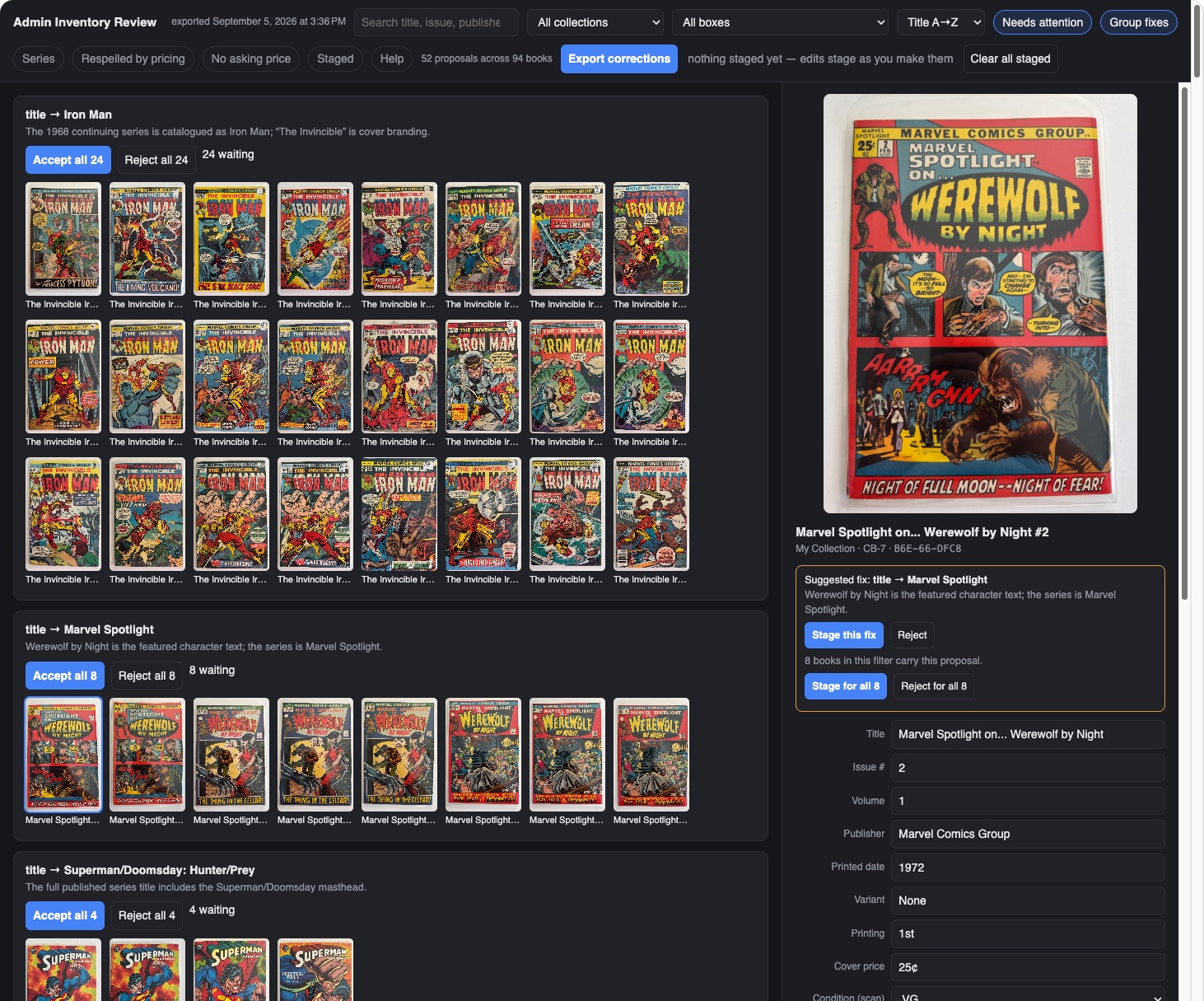Edit the Volume field
The width and height of the screenshot is (1204, 1001).
pyautogui.click(x=1028, y=801)
